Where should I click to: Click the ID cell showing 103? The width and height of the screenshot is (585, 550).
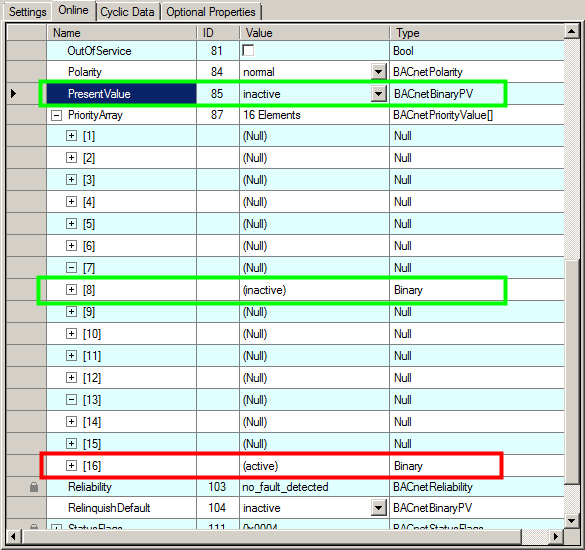click(x=218, y=487)
